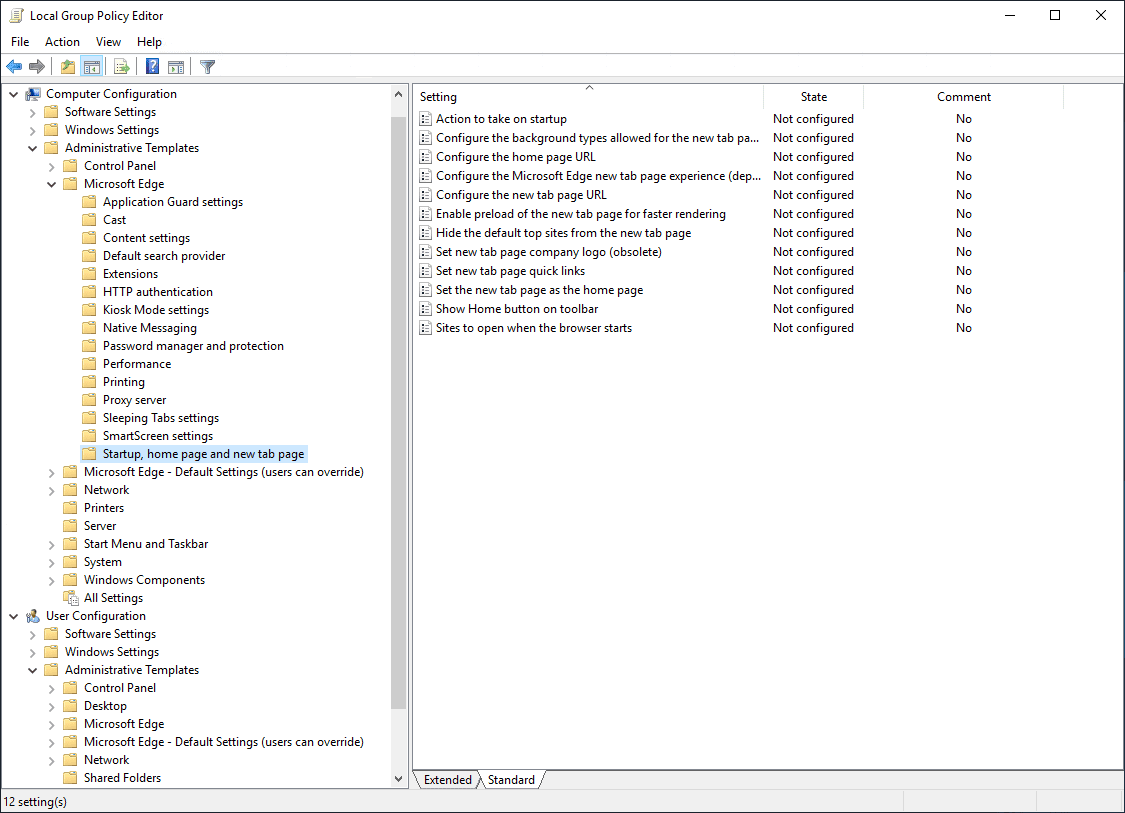Select Set new tab page company logo (obsolete)
The height and width of the screenshot is (813, 1125).
coord(548,252)
